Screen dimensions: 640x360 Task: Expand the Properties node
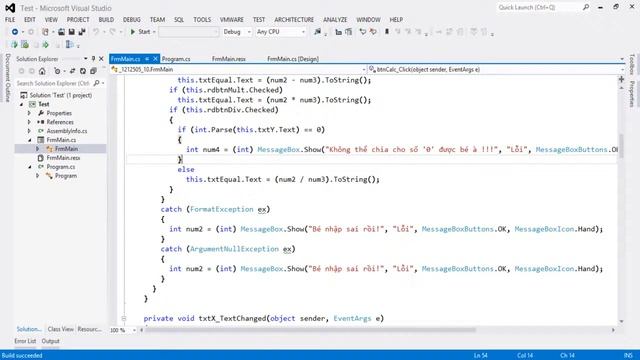pyautogui.click(x=29, y=113)
